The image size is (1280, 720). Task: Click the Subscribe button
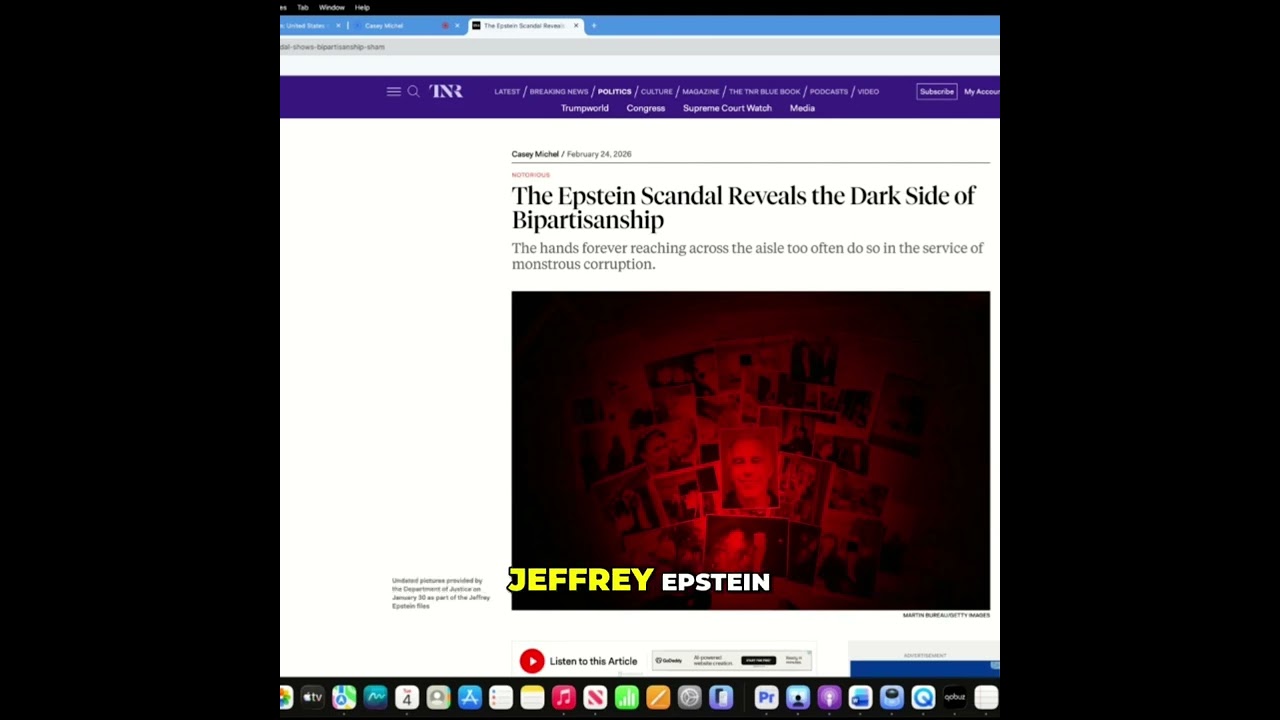click(x=937, y=91)
